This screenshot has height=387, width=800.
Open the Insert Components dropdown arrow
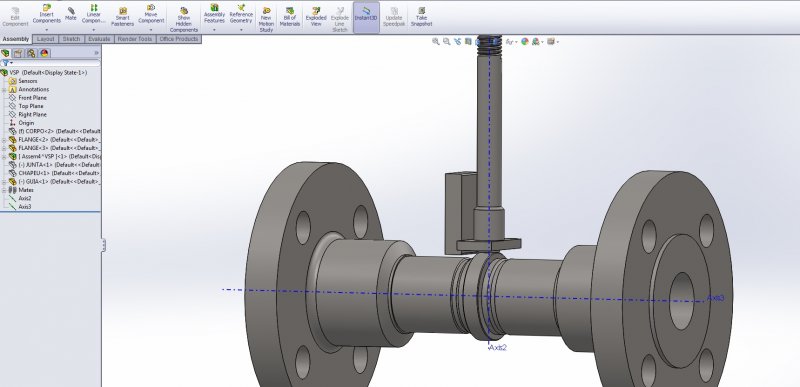pos(46,30)
